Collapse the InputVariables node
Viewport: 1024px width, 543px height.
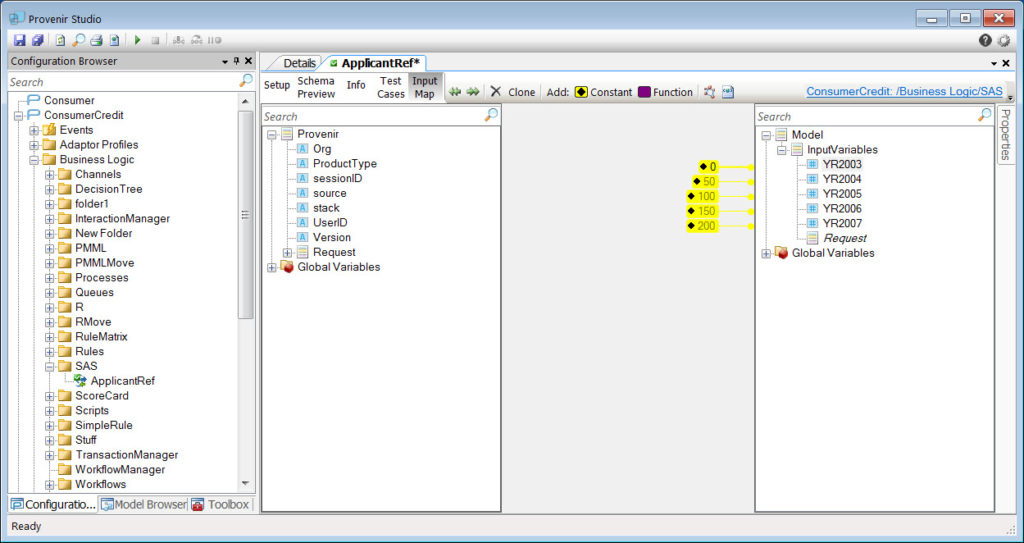[782, 150]
